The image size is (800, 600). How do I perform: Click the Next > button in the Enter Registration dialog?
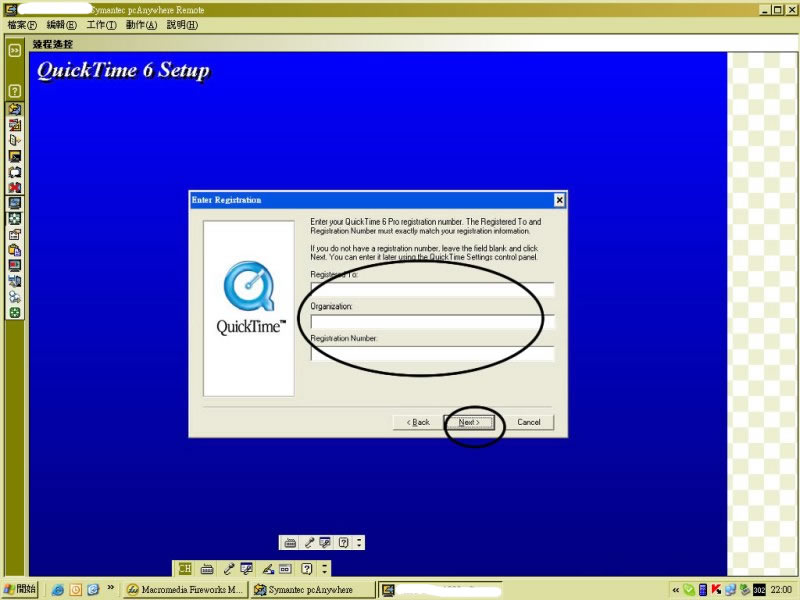point(469,422)
